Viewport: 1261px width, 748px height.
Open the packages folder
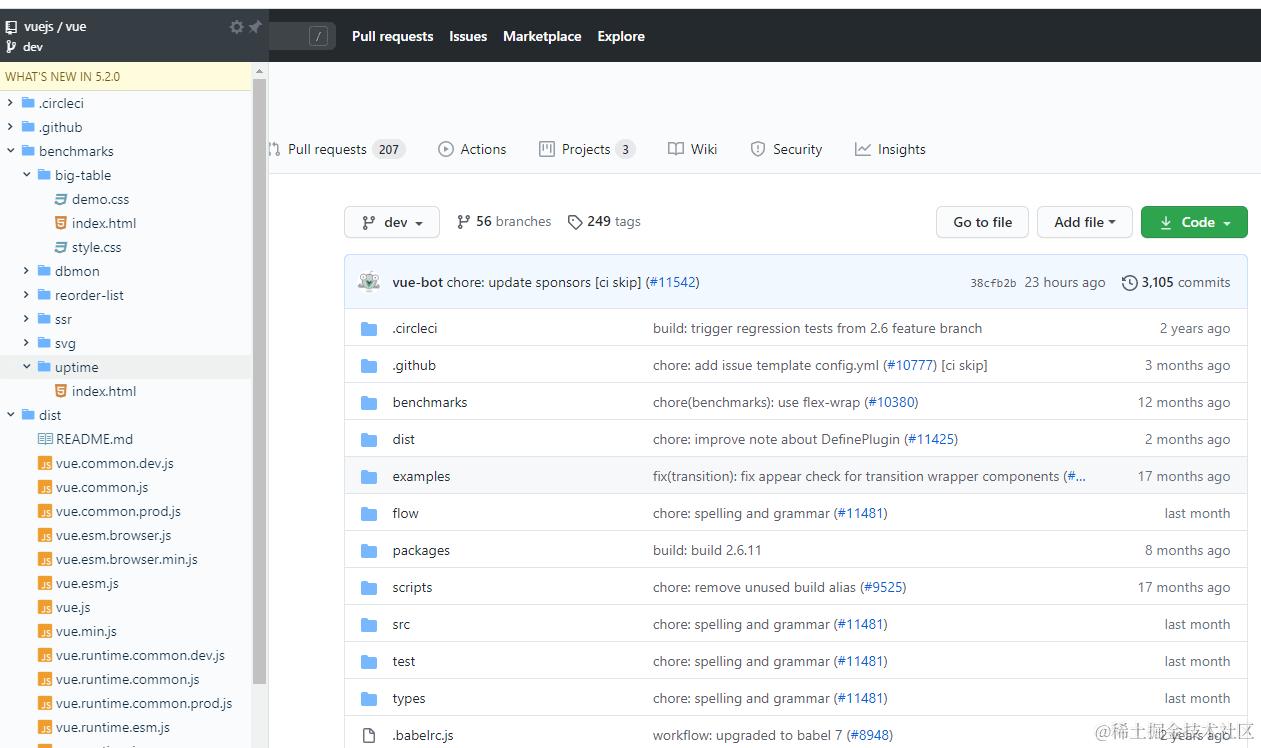pos(421,550)
